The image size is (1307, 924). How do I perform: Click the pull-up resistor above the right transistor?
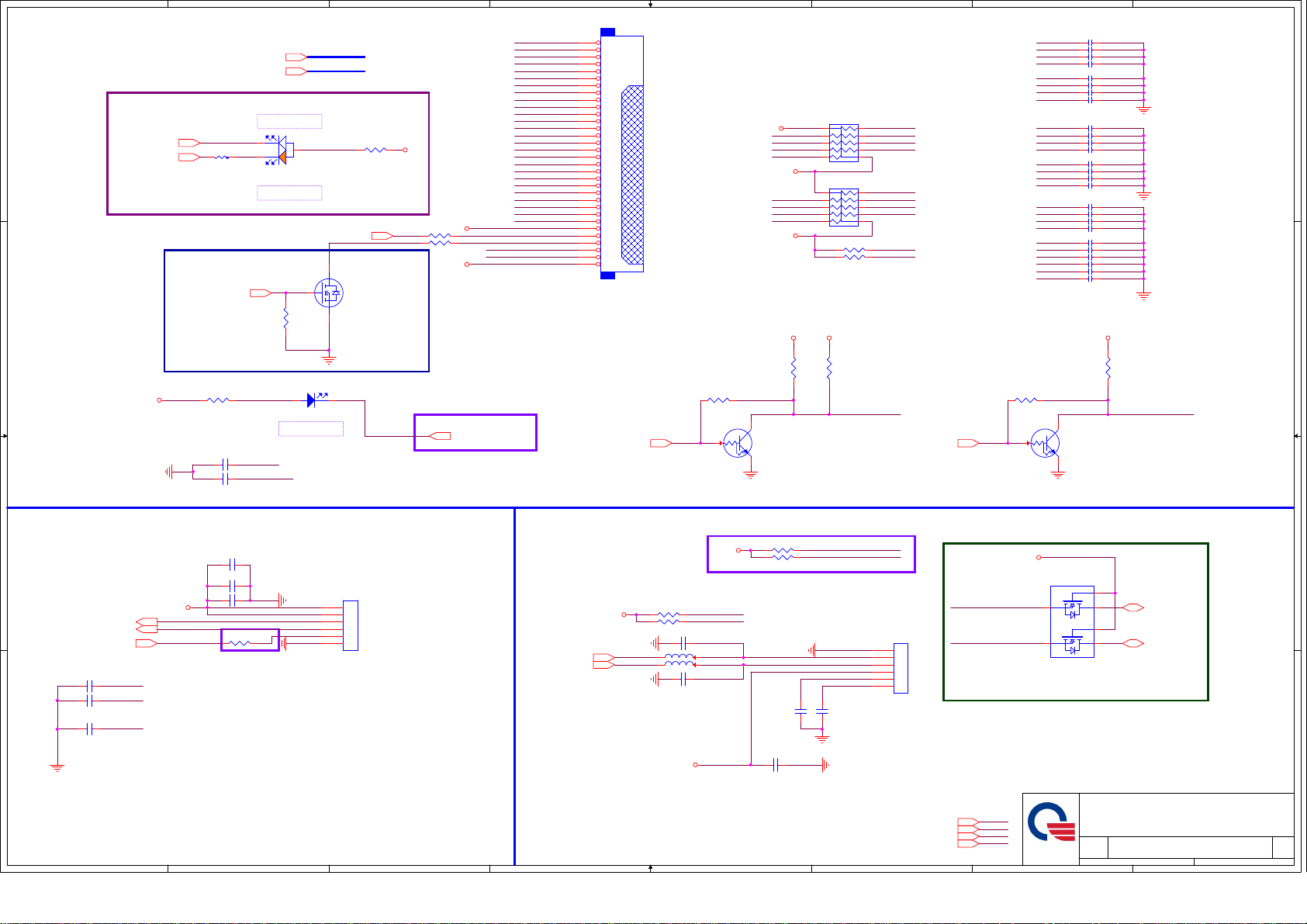point(1108,369)
